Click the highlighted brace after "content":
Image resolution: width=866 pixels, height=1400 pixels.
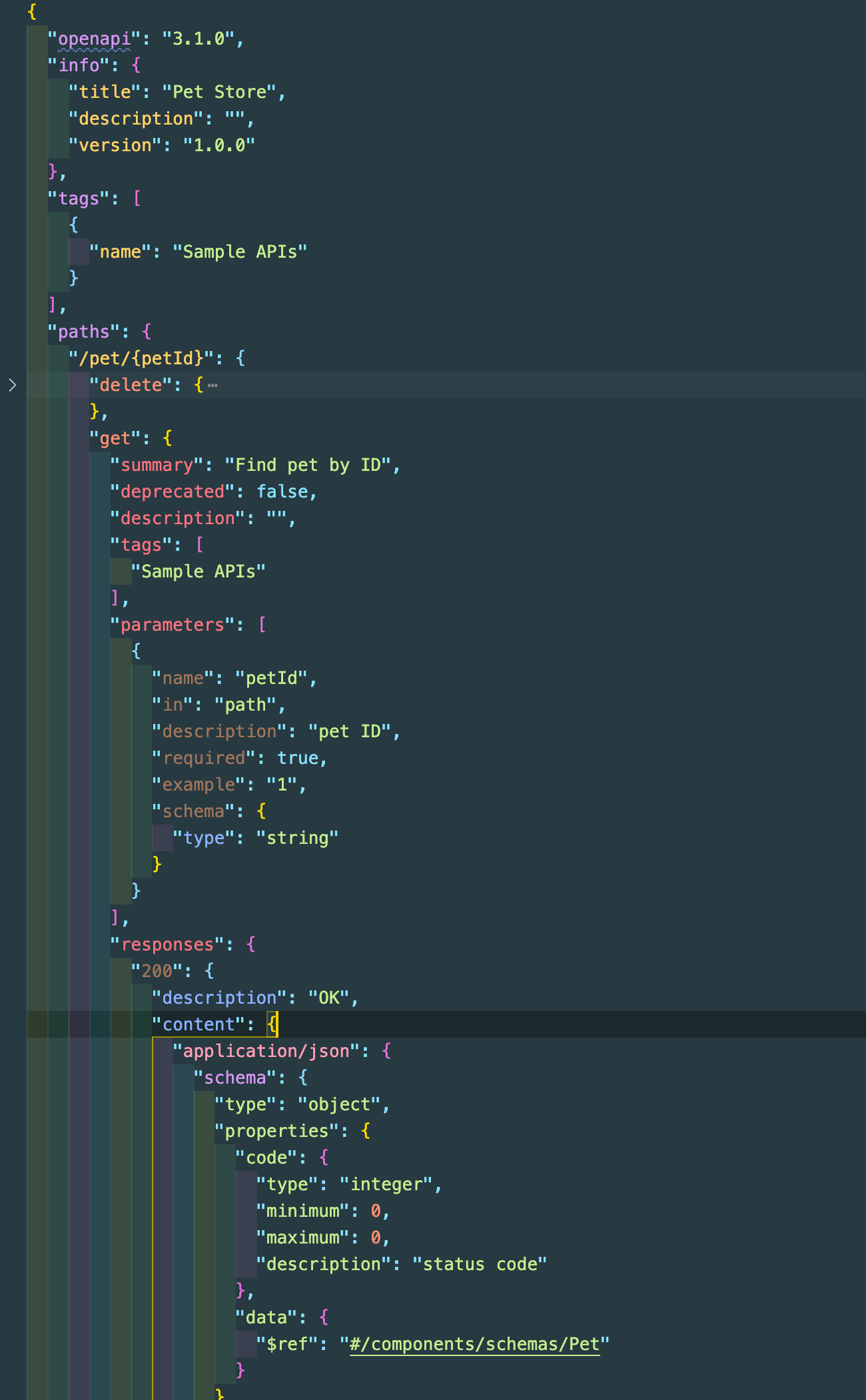(x=272, y=1024)
